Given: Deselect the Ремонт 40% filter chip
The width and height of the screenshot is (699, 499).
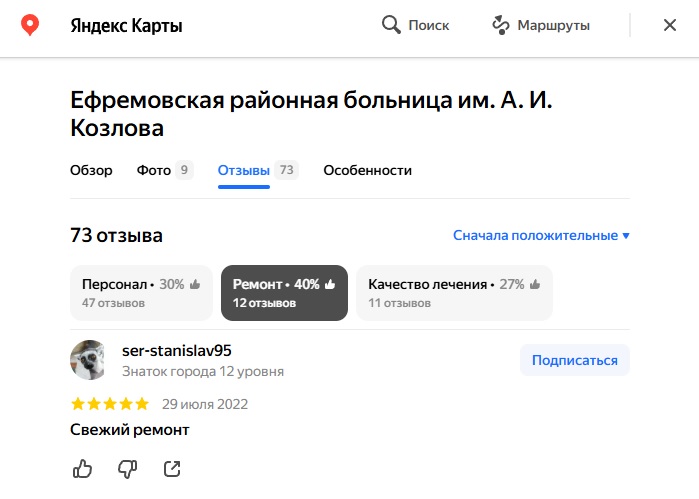Looking at the screenshot, I should (x=284, y=293).
